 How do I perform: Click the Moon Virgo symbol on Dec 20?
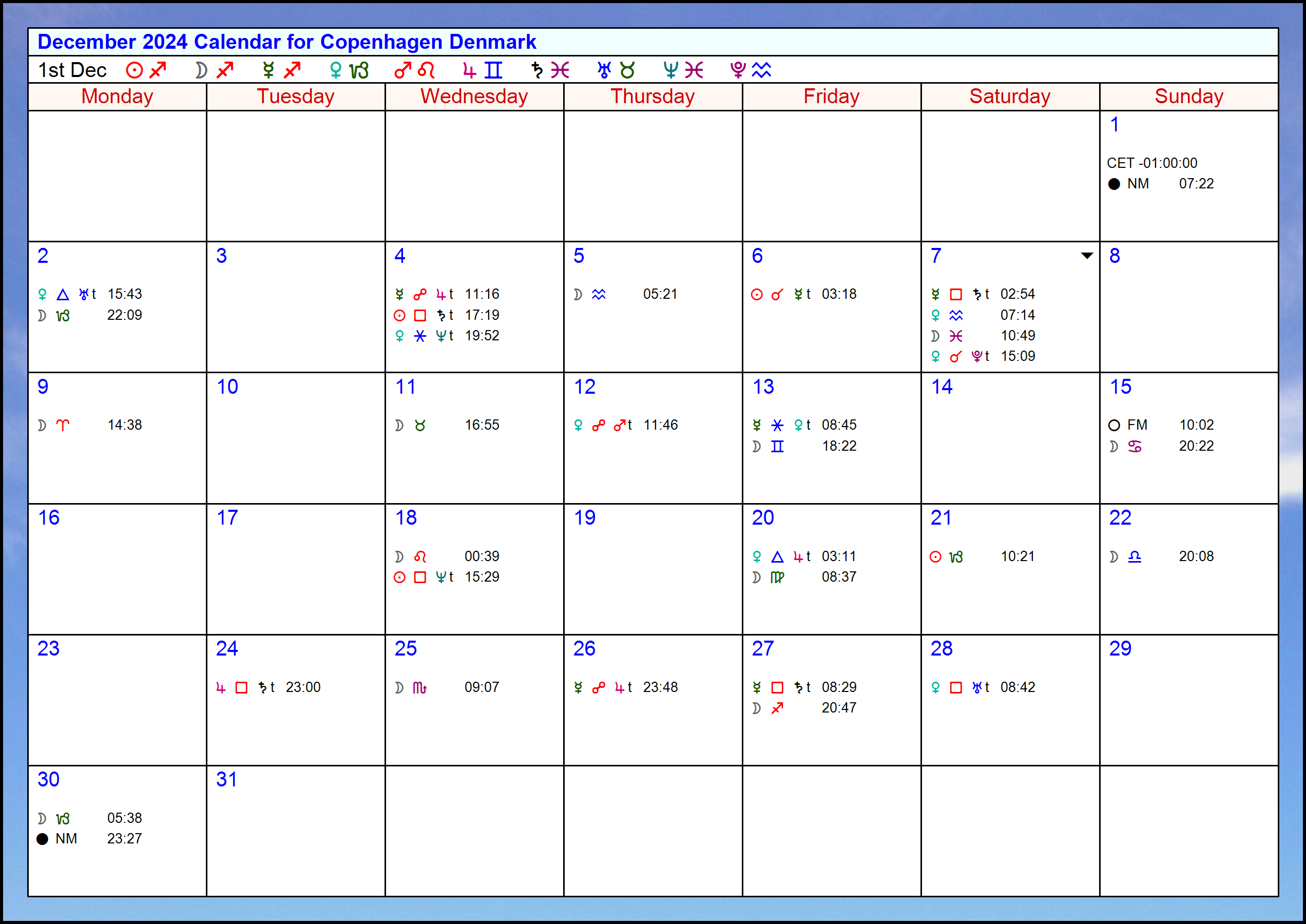(x=777, y=577)
